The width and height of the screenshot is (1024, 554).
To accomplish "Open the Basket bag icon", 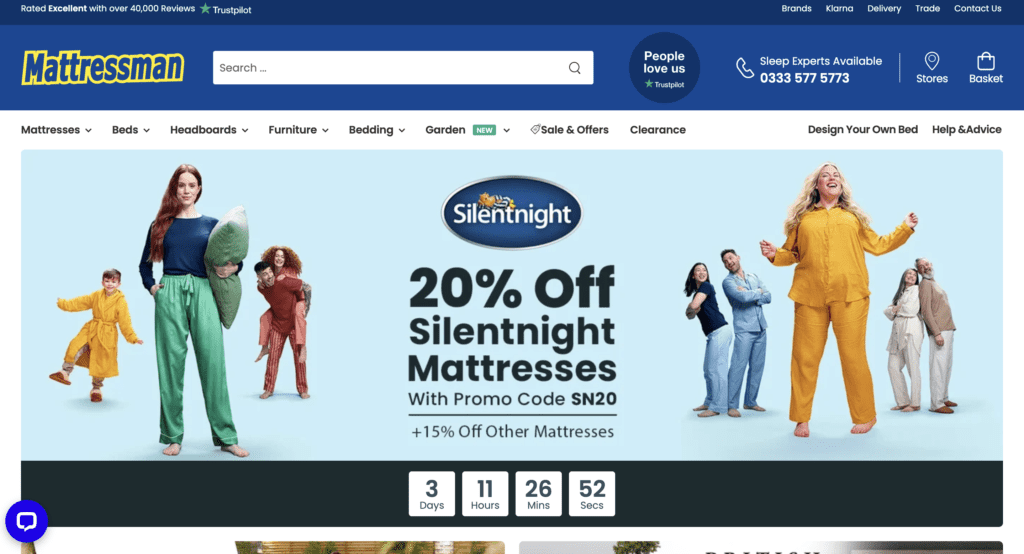I will point(985,61).
